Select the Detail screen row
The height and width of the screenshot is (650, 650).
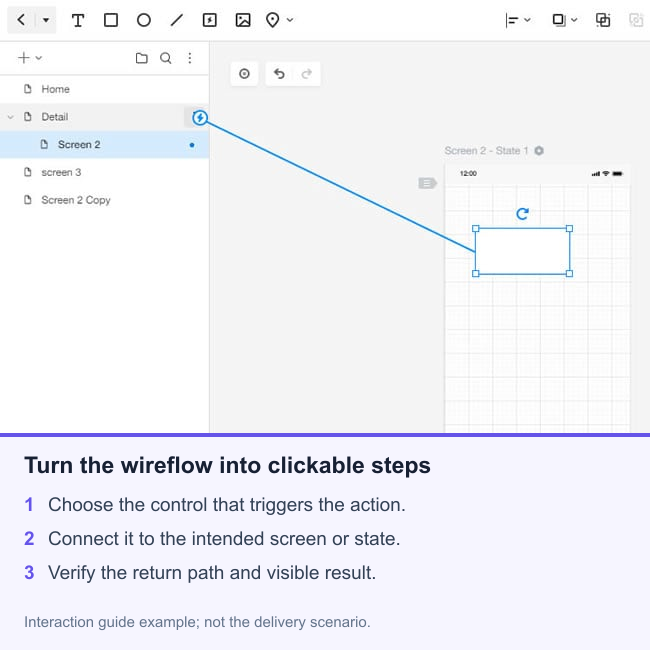(104, 117)
